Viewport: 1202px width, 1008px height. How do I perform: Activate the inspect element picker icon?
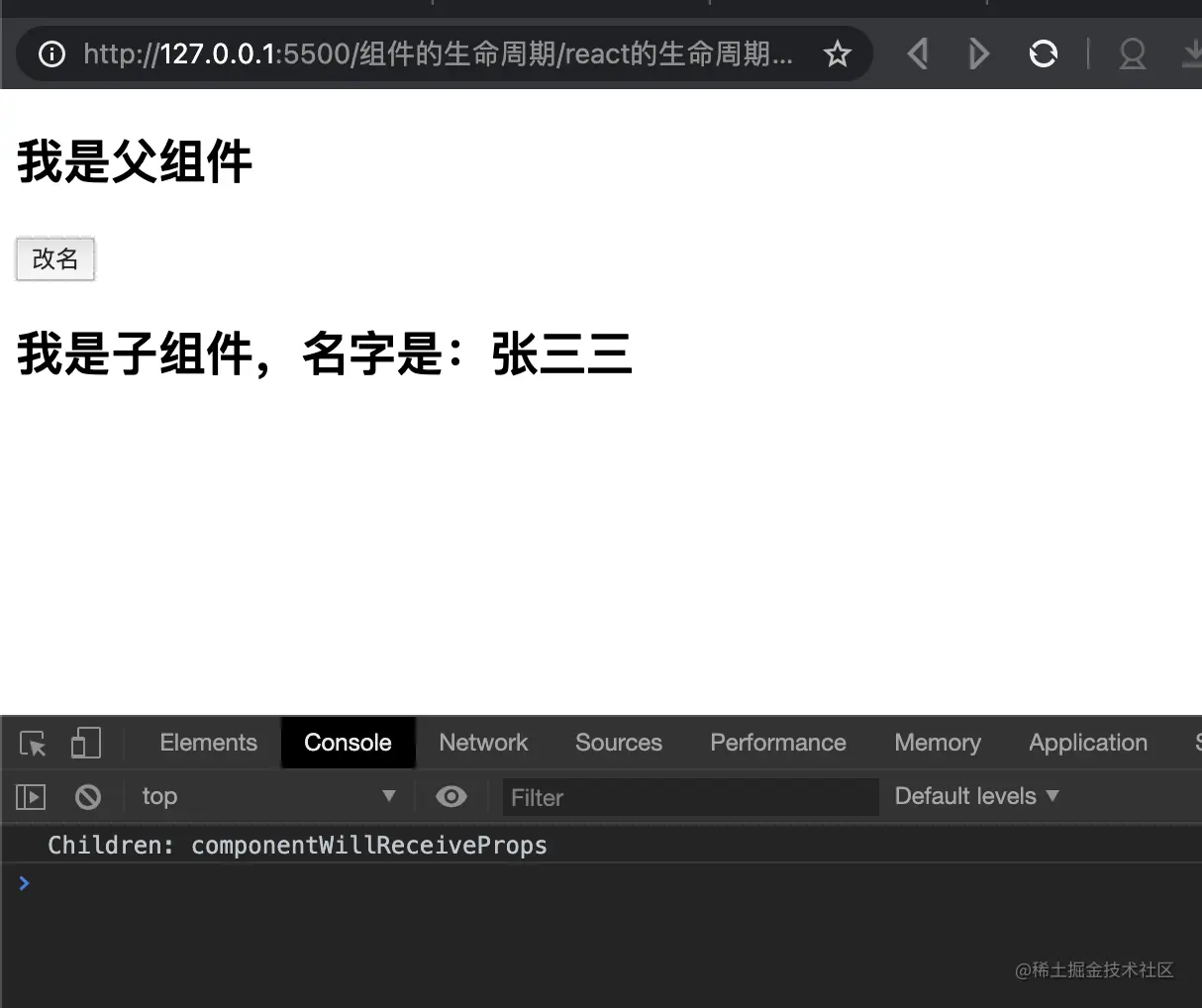coord(33,744)
